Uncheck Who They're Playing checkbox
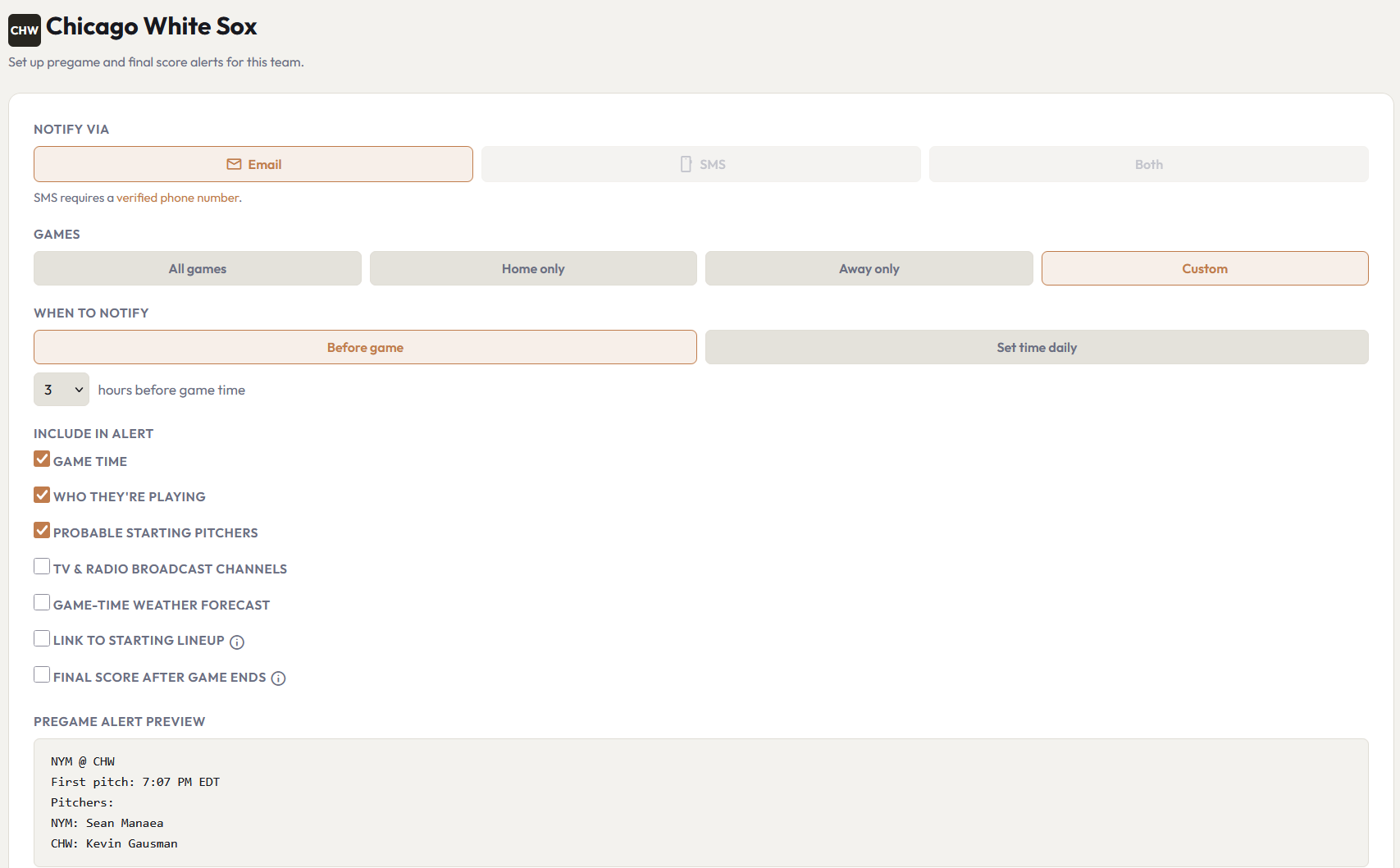Viewport: 1400px width, 868px height. tap(42, 495)
